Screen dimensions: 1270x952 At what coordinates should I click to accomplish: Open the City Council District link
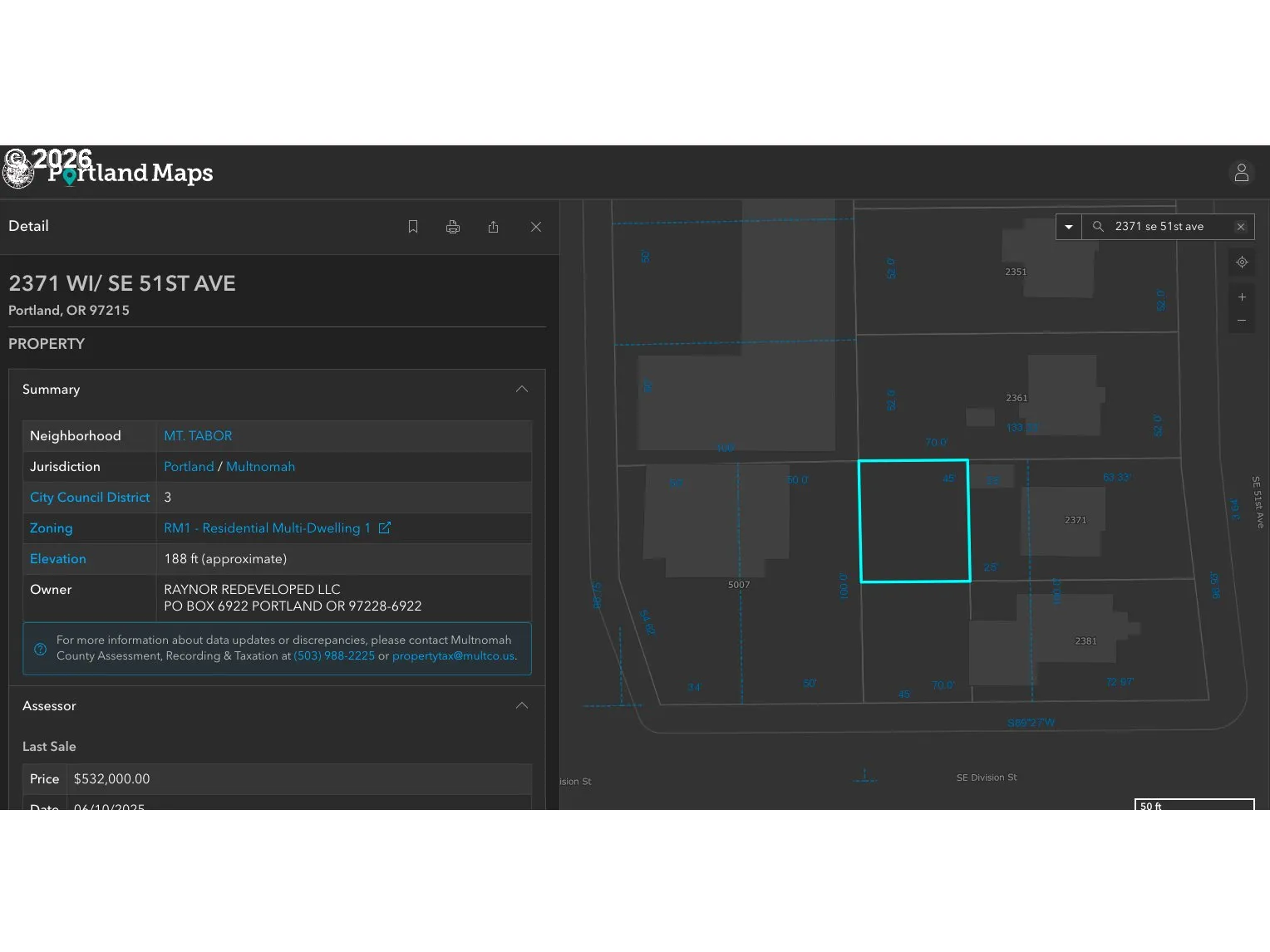coord(90,498)
